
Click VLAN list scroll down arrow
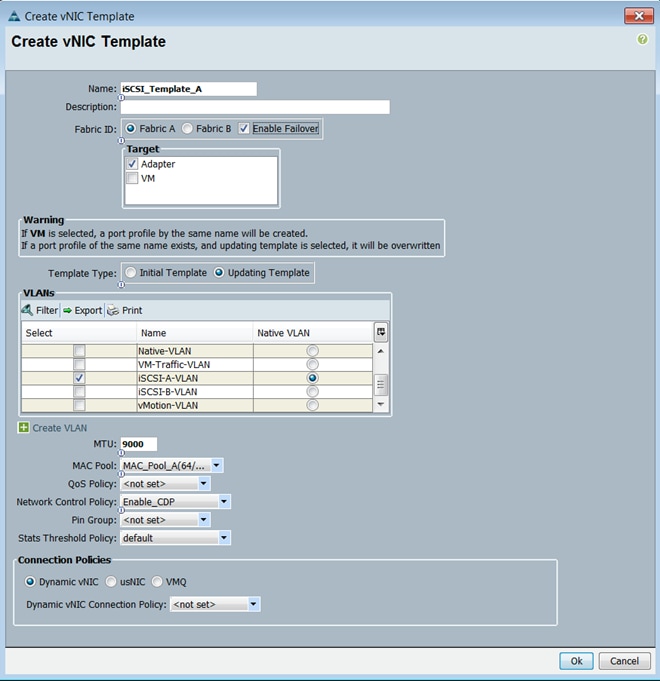380,404
